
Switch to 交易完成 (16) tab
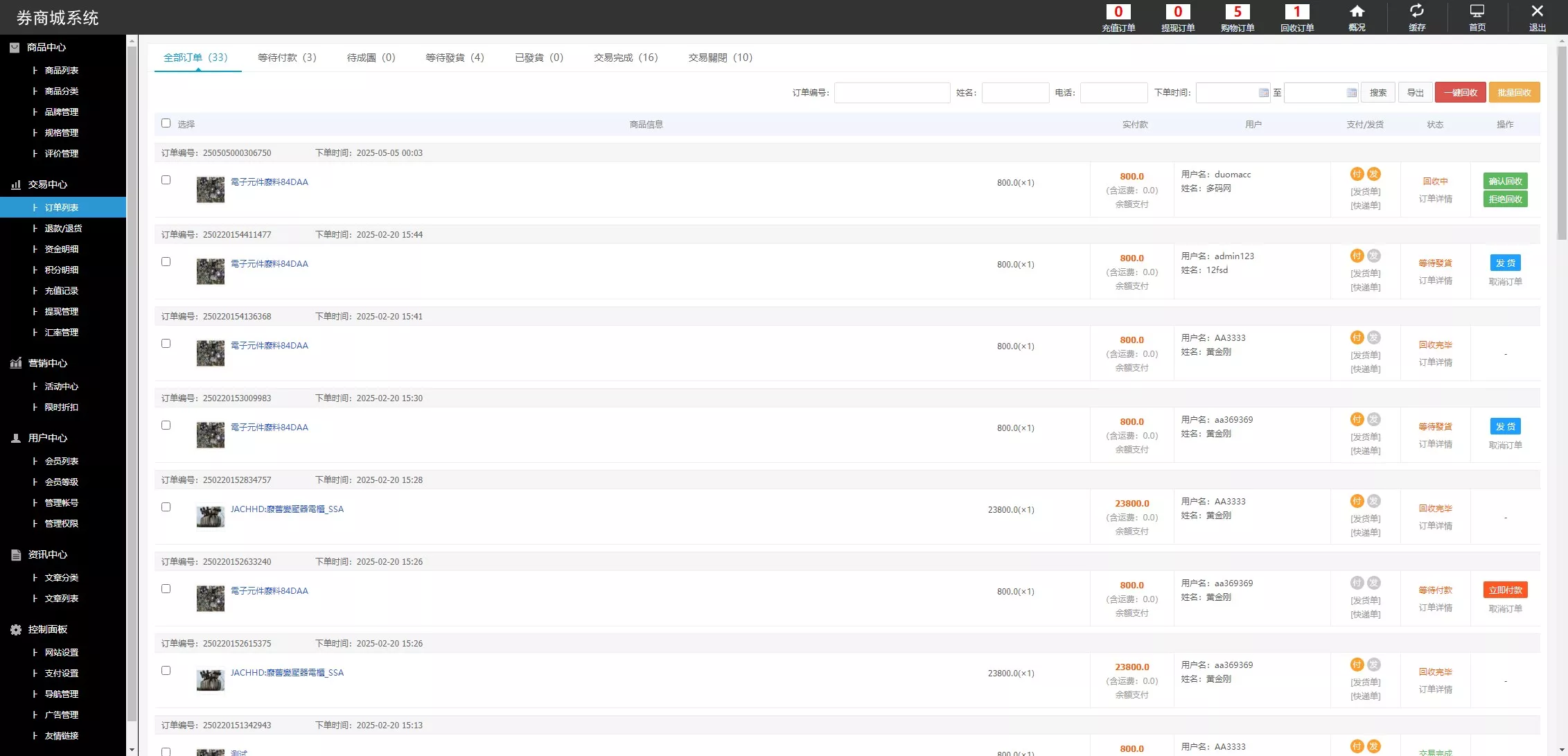click(x=625, y=58)
